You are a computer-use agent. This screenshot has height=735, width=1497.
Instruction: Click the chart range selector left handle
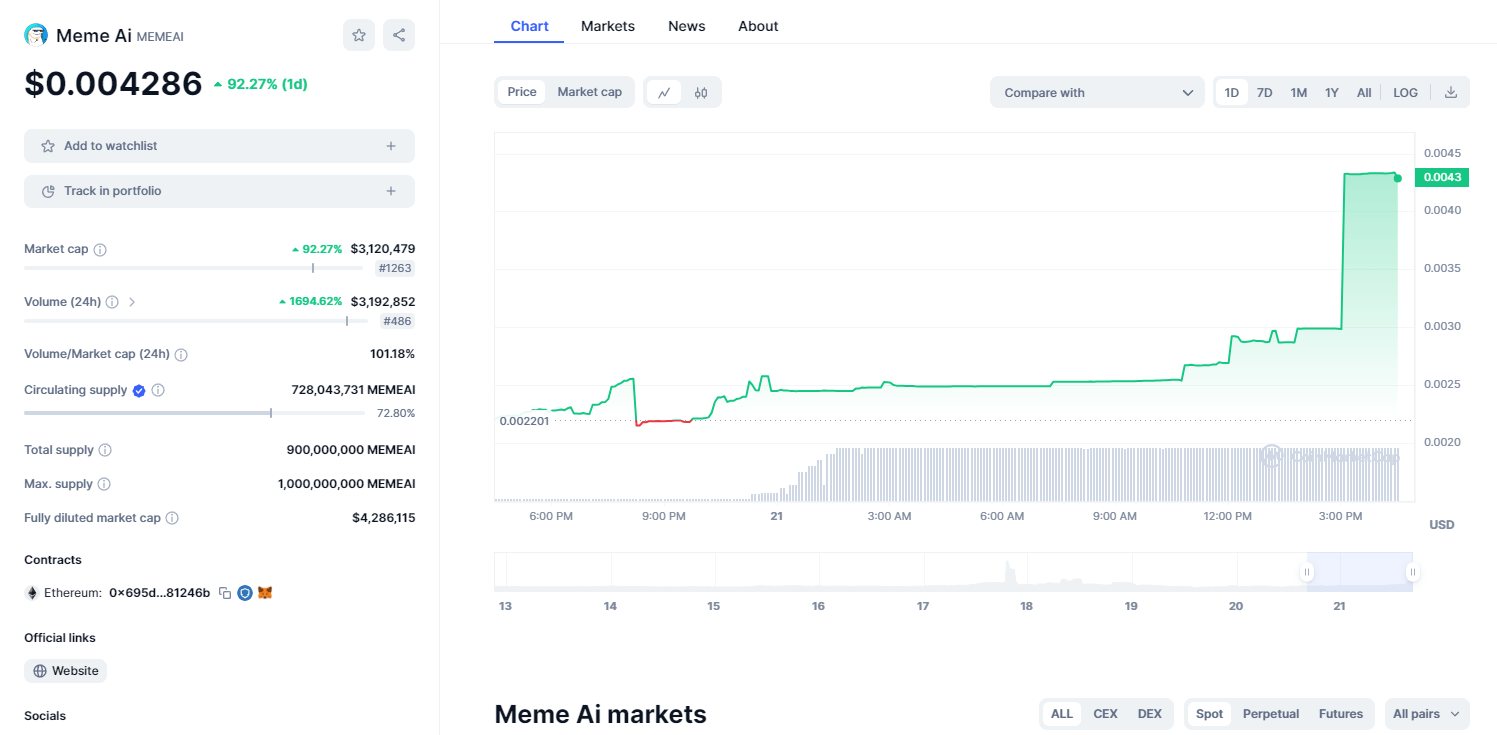tap(1306, 572)
